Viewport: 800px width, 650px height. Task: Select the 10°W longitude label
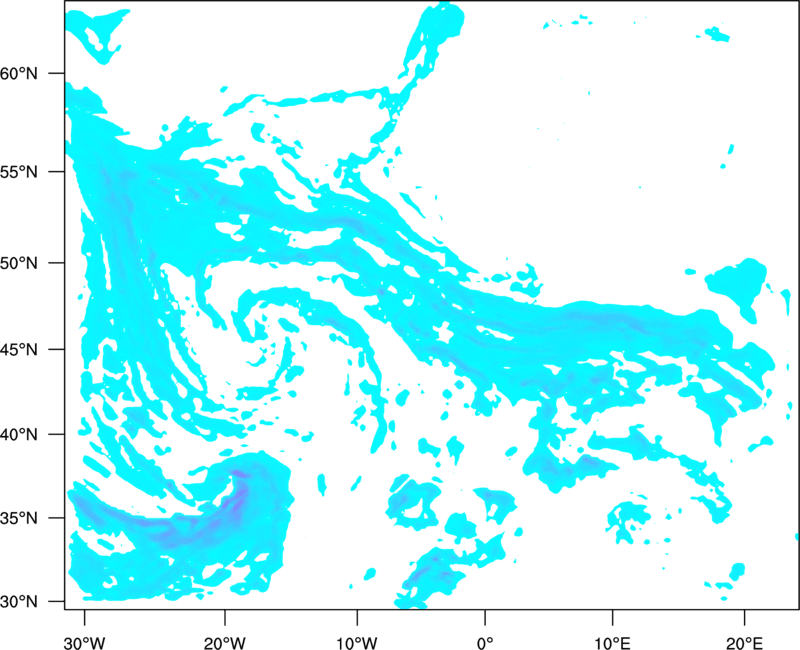click(x=357, y=643)
